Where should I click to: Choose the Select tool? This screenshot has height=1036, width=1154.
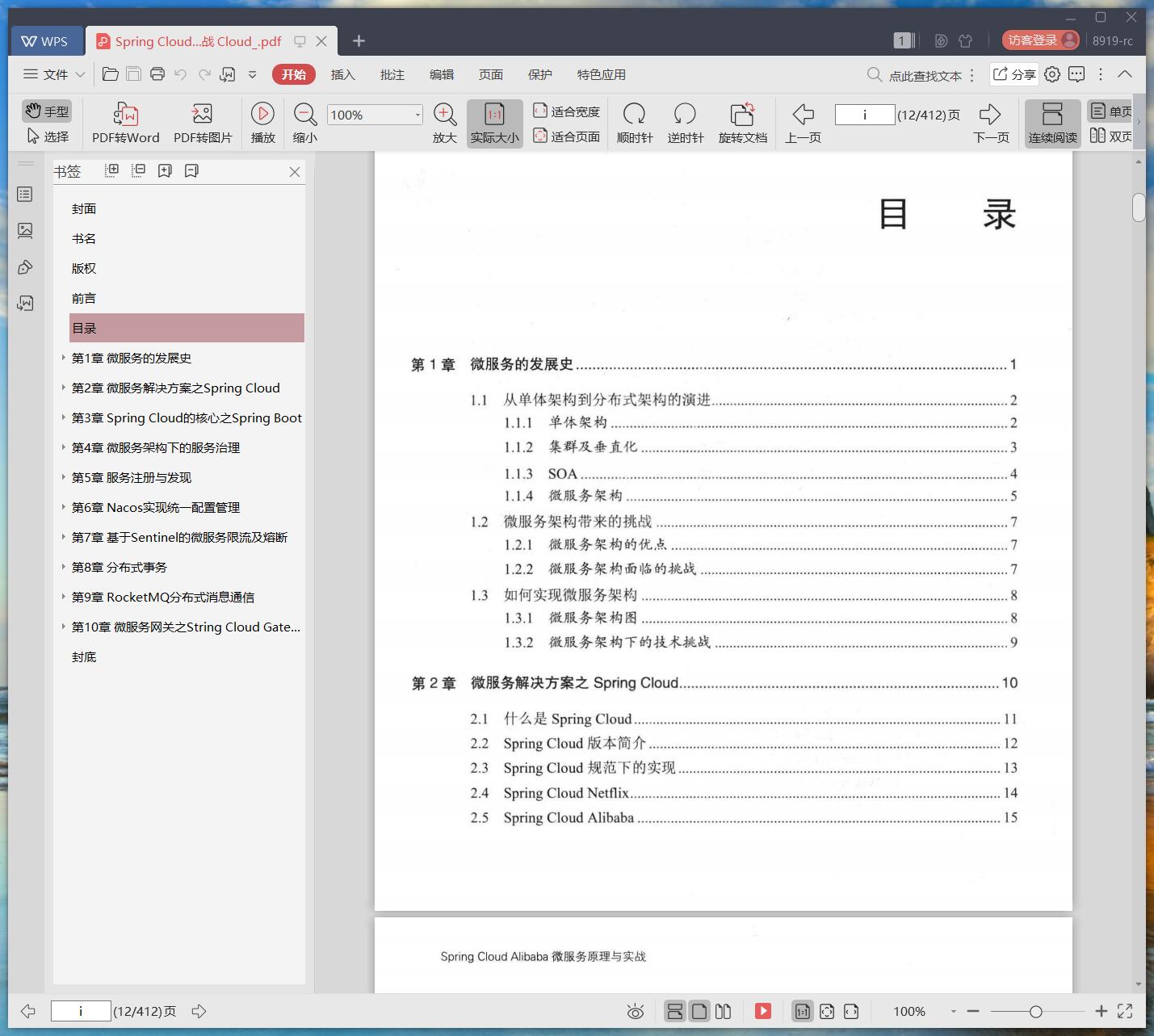click(48, 136)
